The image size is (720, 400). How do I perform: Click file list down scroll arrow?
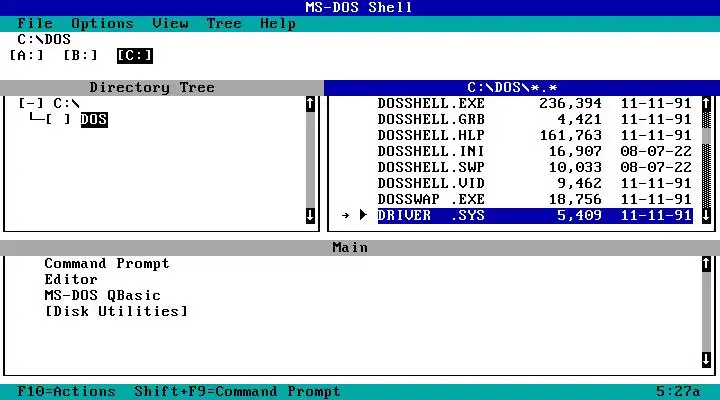tap(706, 215)
